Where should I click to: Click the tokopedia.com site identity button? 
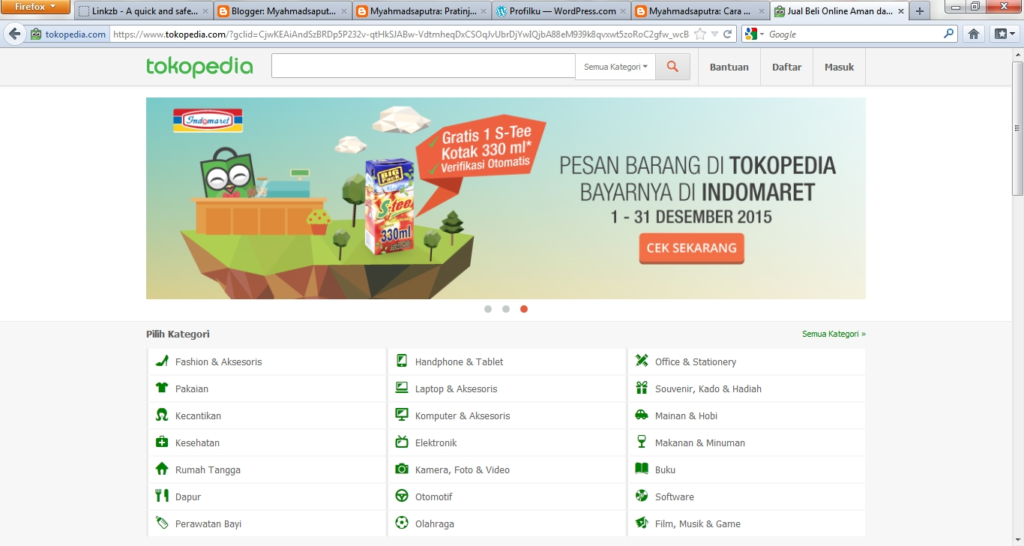(x=69, y=34)
